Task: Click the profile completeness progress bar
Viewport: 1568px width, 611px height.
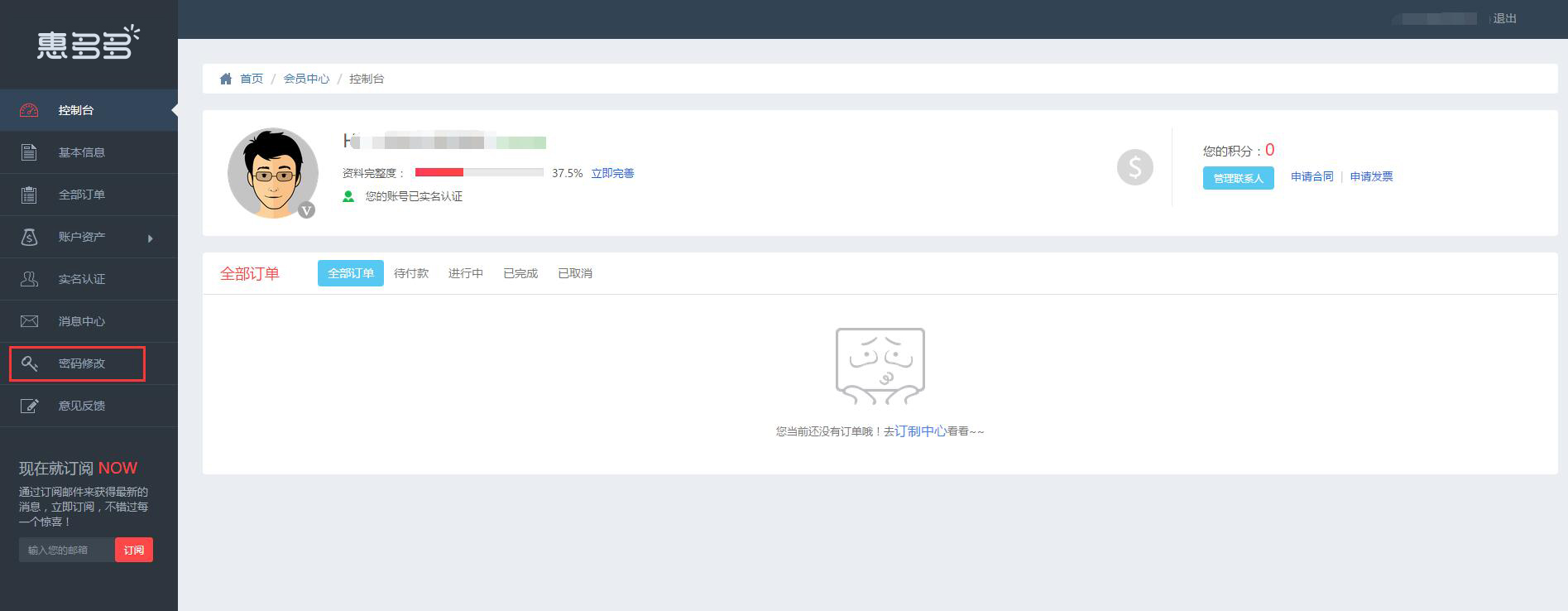Action: pos(479,172)
